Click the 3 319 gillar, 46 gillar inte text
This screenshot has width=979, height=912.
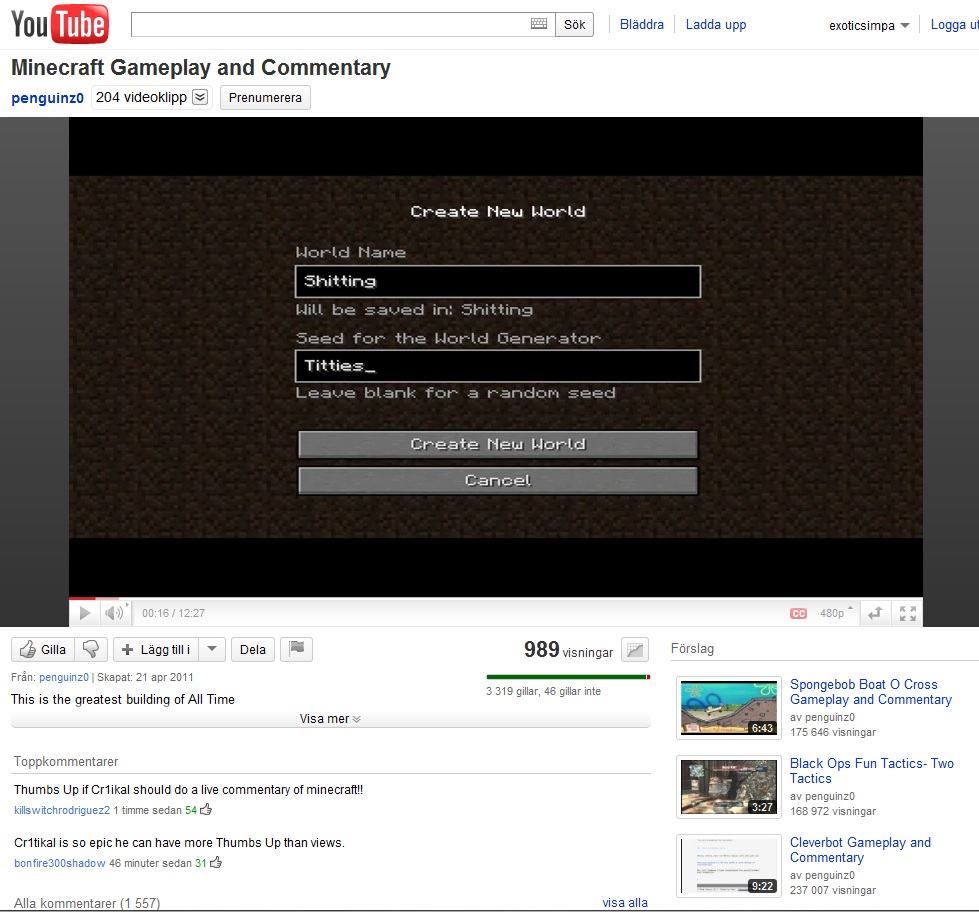pyautogui.click(x=543, y=691)
